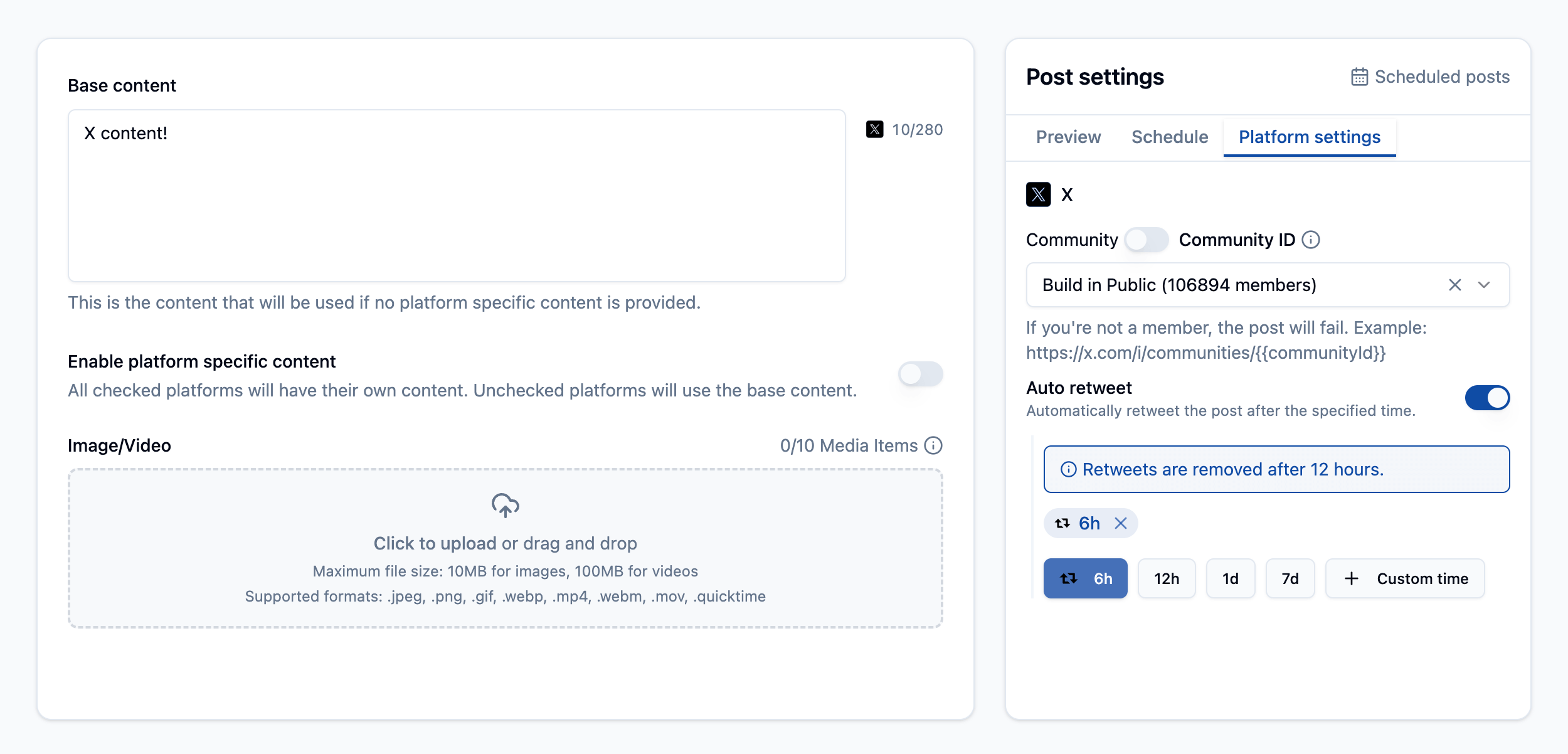Choose the 12h retweet interval

(1167, 578)
